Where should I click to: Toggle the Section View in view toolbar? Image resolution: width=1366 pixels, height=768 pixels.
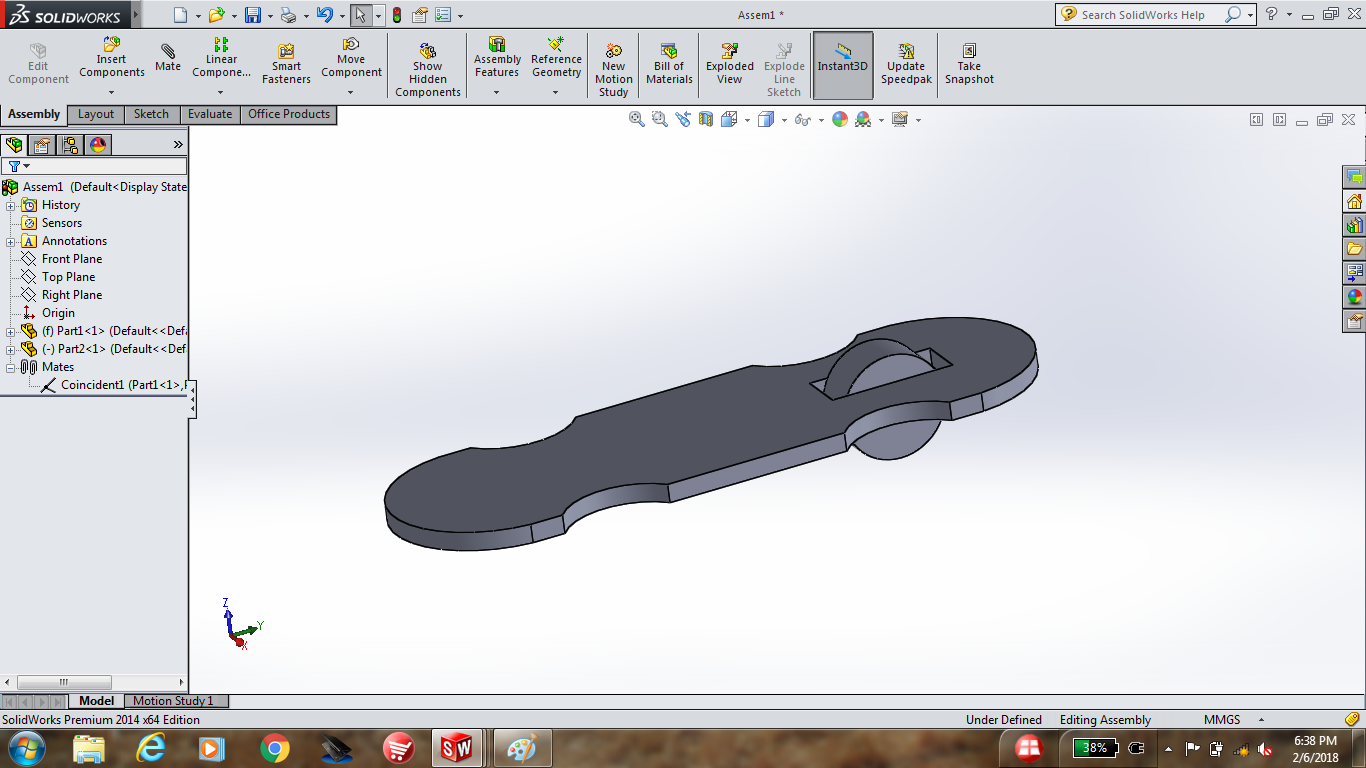pyautogui.click(x=706, y=119)
